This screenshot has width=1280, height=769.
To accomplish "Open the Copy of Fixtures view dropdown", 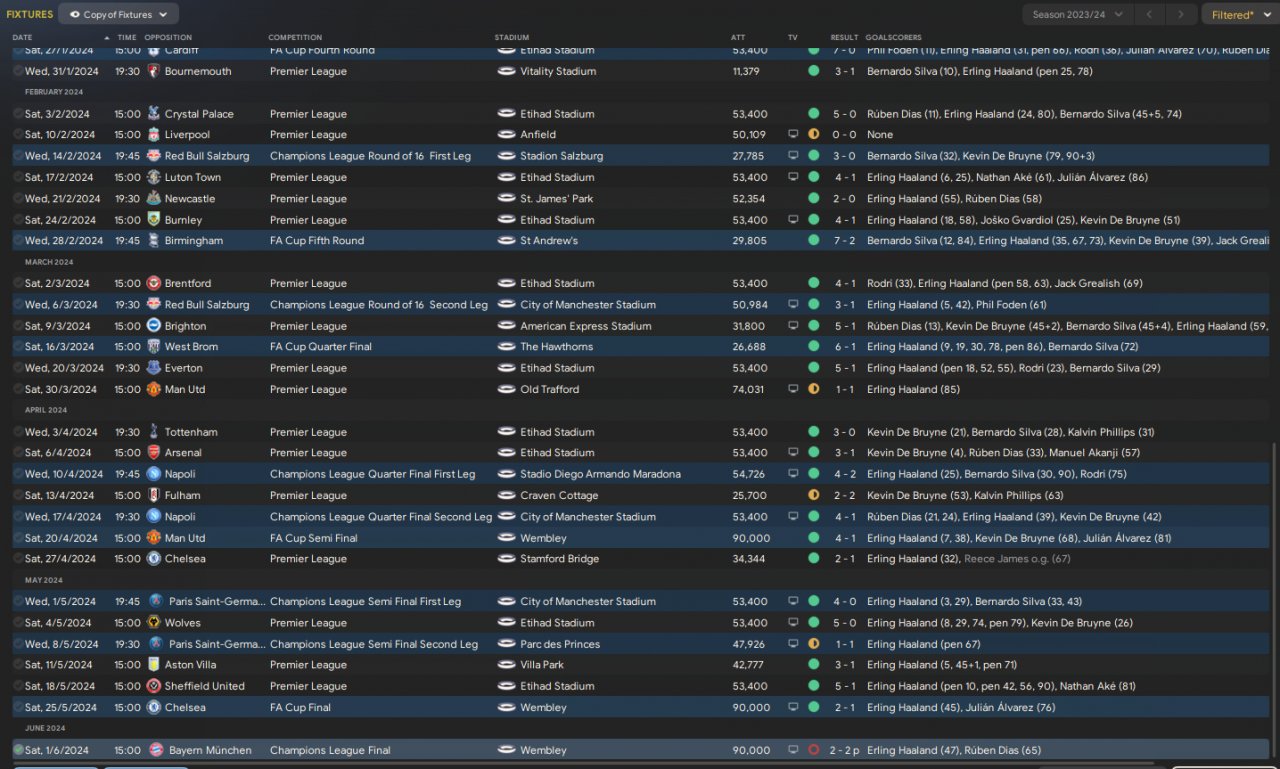I will [x=119, y=14].
